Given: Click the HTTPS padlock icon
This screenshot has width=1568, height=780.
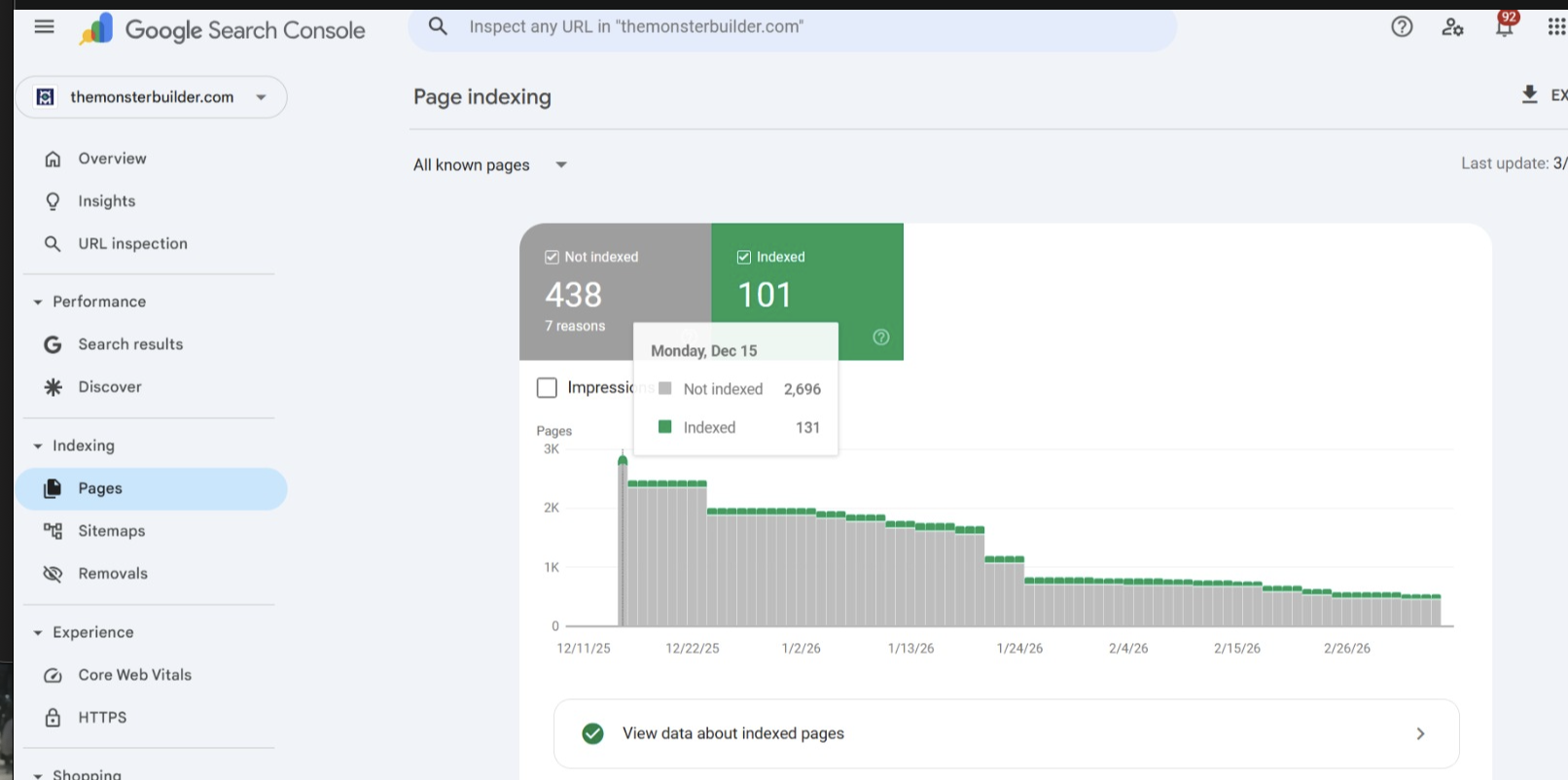Looking at the screenshot, I should (53, 718).
